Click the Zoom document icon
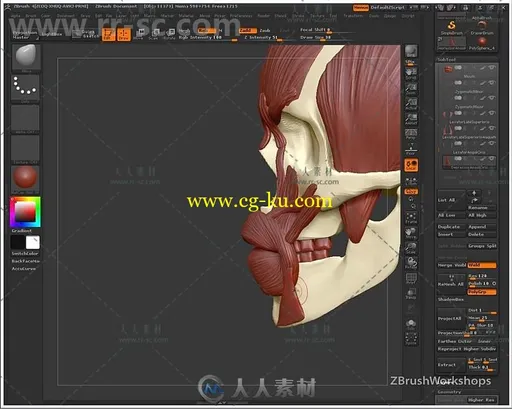 pyautogui.click(x=411, y=89)
